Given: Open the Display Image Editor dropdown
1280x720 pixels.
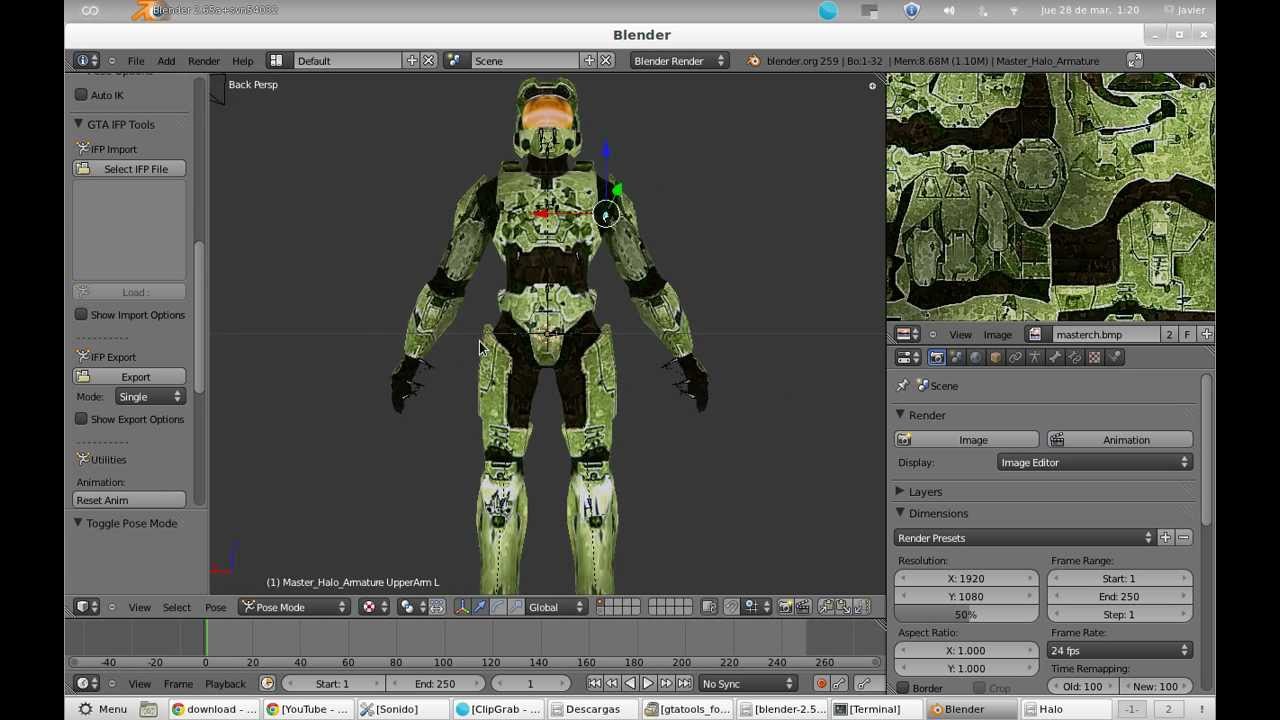Looking at the screenshot, I should click(x=1095, y=463).
